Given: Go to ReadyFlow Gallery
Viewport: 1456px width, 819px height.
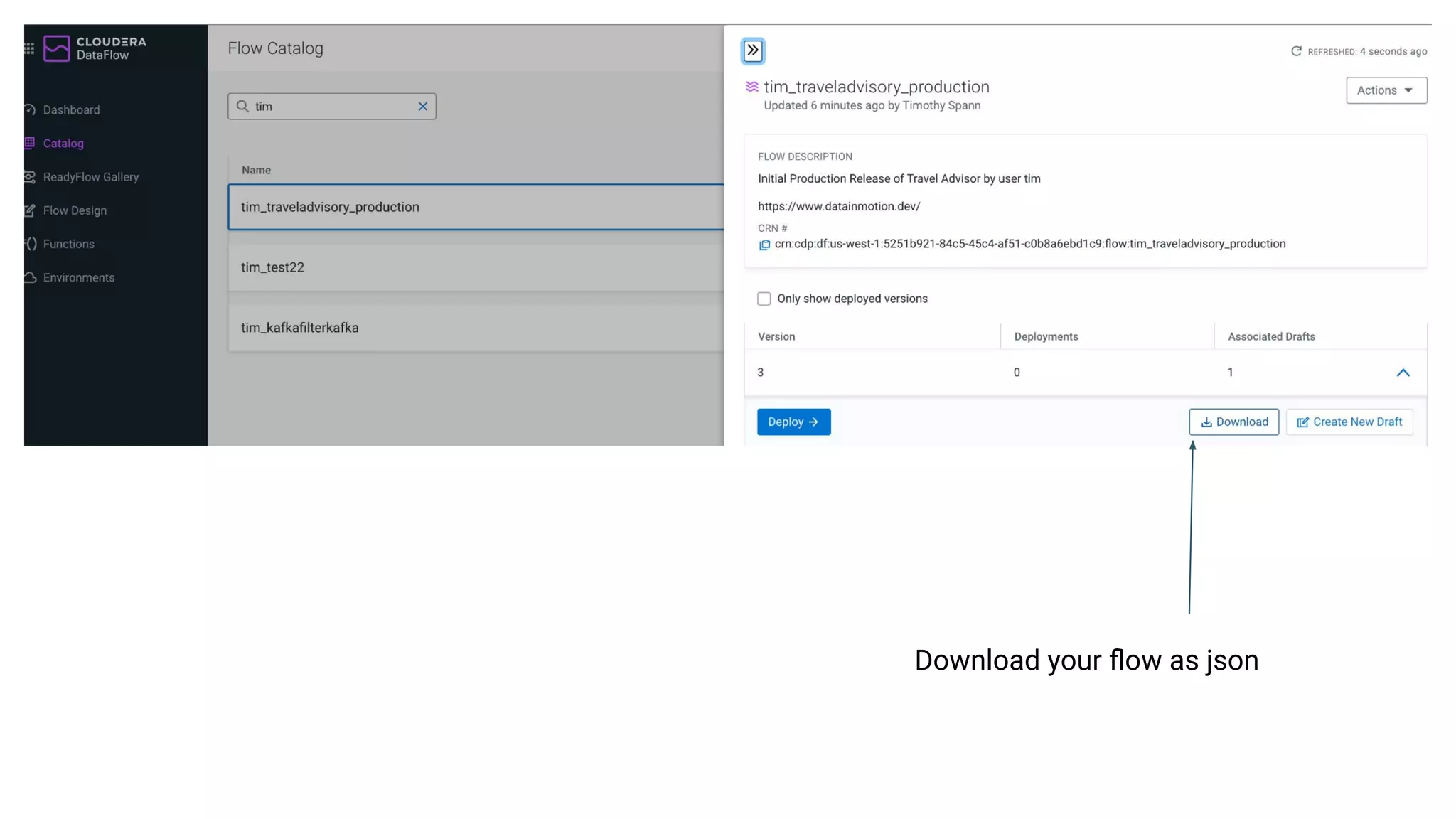Looking at the screenshot, I should pyautogui.click(x=91, y=177).
